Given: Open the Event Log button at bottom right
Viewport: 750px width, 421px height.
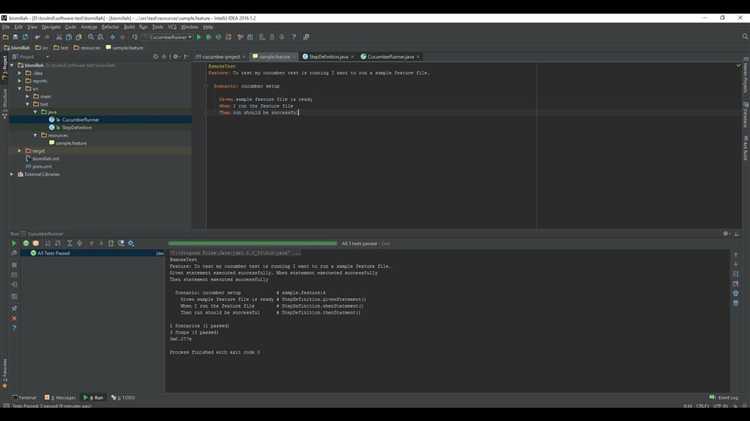Looking at the screenshot, I should click(724, 398).
